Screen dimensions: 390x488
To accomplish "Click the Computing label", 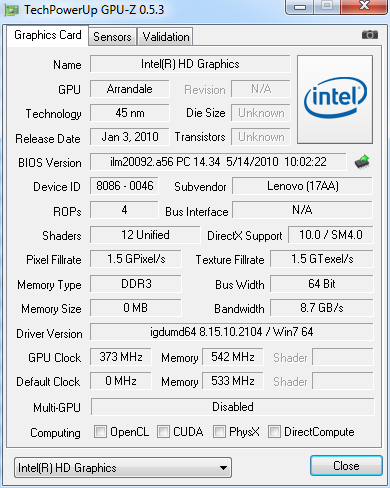I will 55,433.
